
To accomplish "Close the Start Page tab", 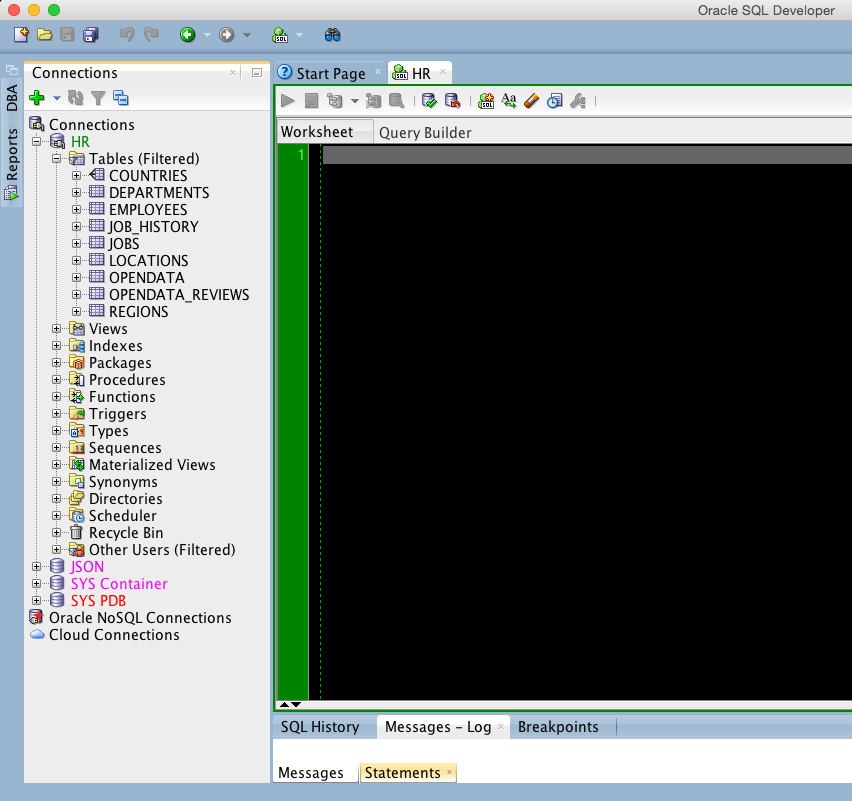I will [378, 72].
